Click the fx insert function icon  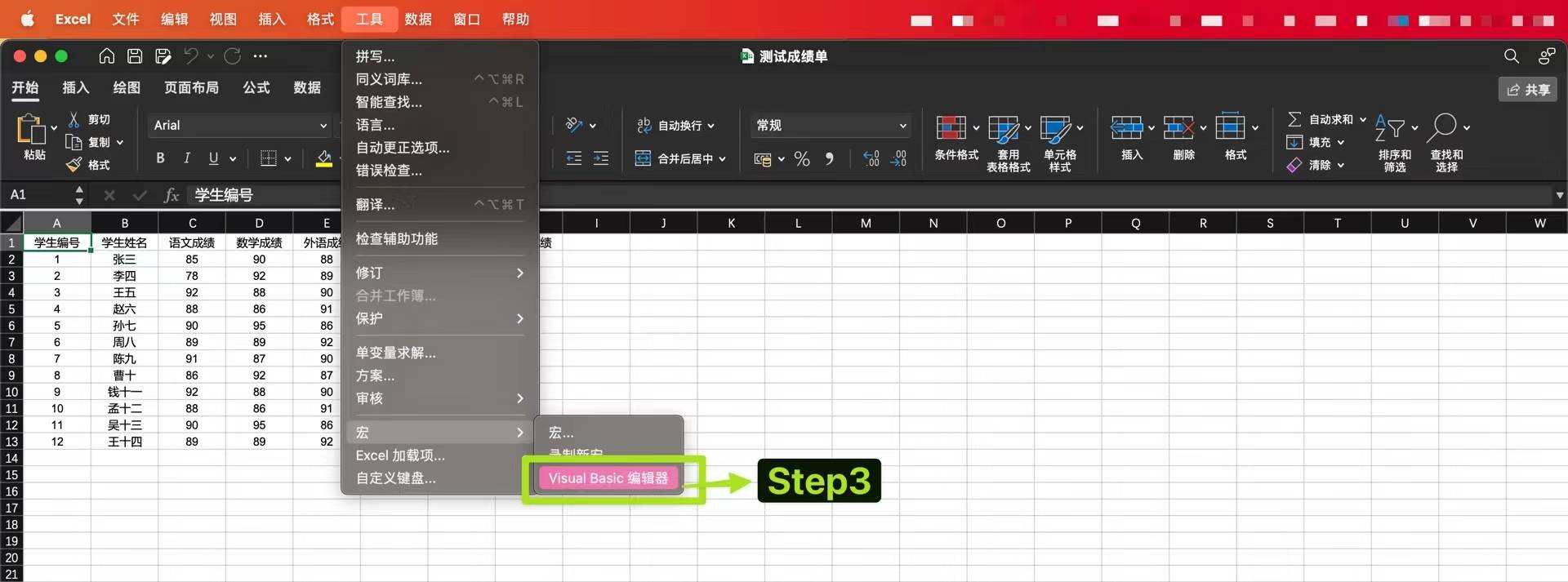pos(171,195)
